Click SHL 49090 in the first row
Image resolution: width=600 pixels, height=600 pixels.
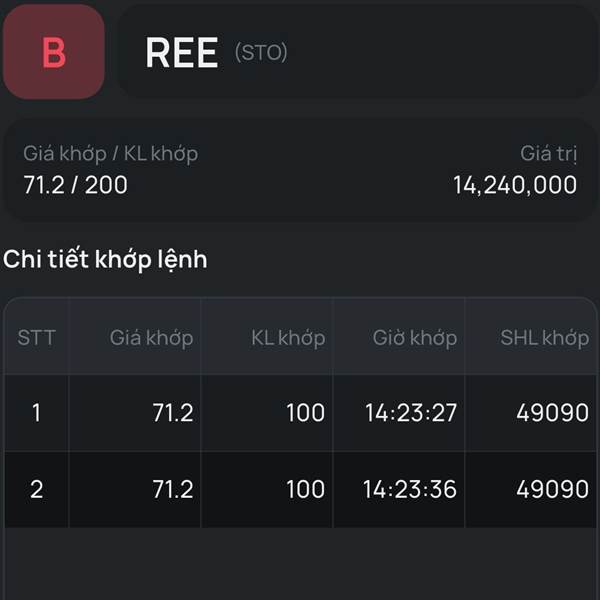pyautogui.click(x=552, y=412)
